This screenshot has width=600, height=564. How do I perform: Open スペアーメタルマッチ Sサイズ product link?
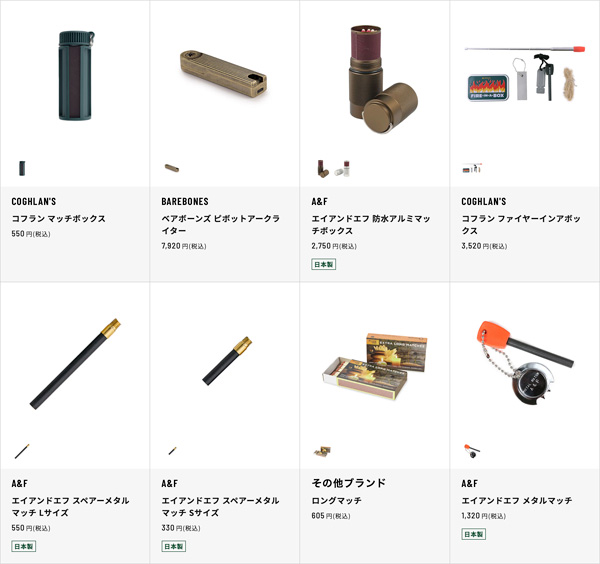click(x=220, y=507)
